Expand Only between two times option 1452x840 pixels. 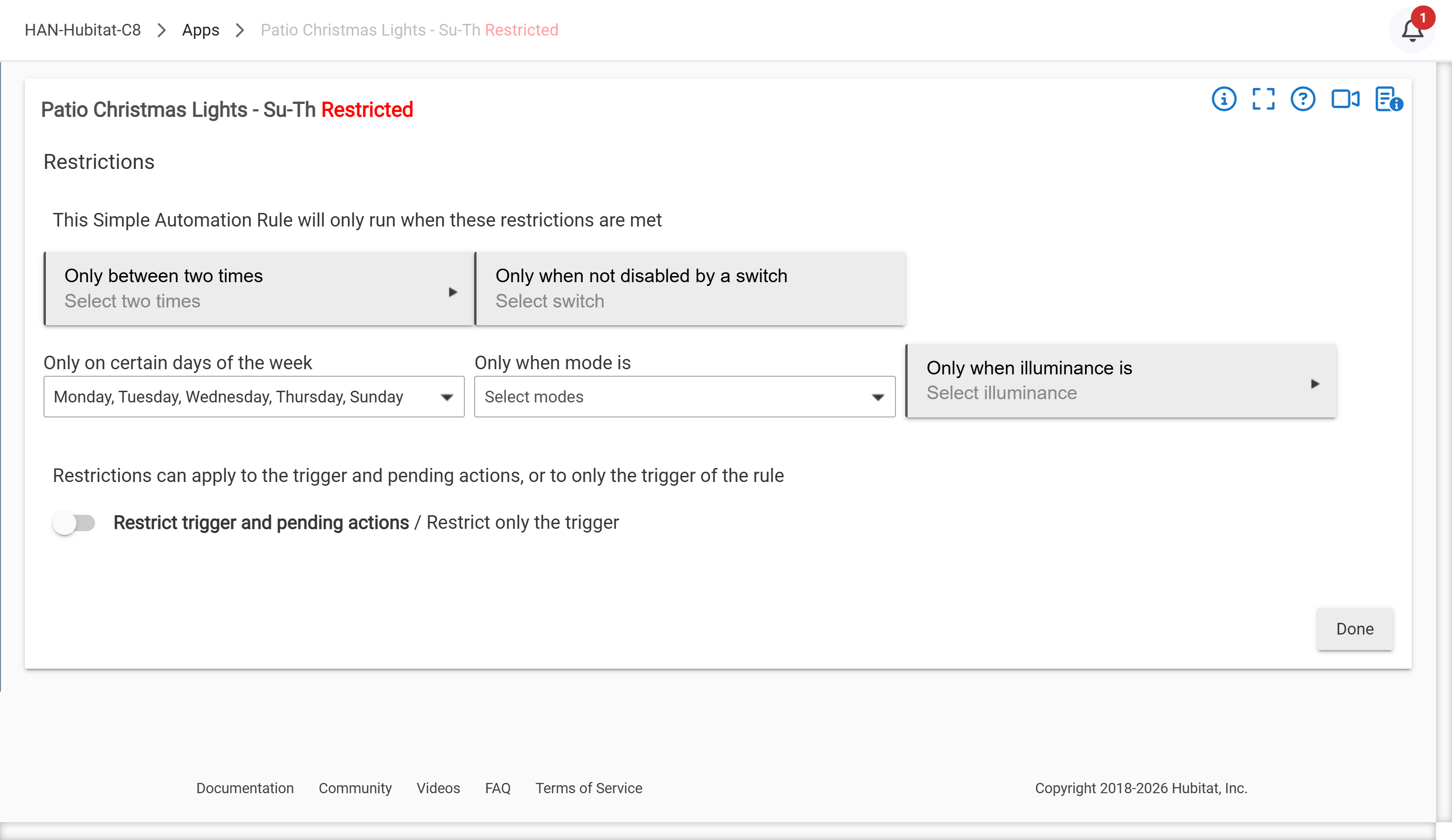coord(259,288)
